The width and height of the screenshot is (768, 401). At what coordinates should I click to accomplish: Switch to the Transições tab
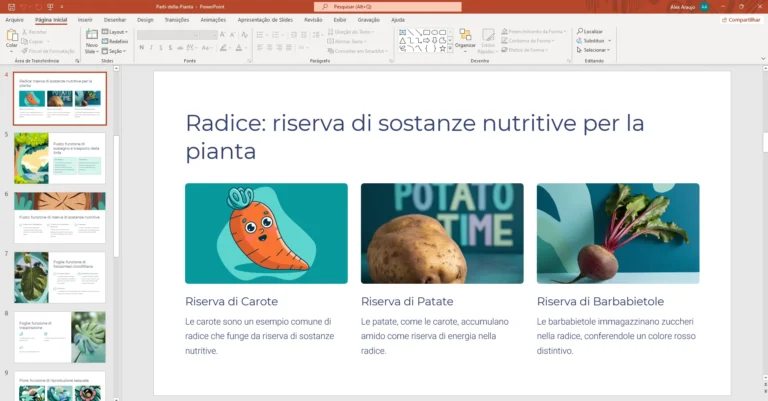[x=177, y=20]
